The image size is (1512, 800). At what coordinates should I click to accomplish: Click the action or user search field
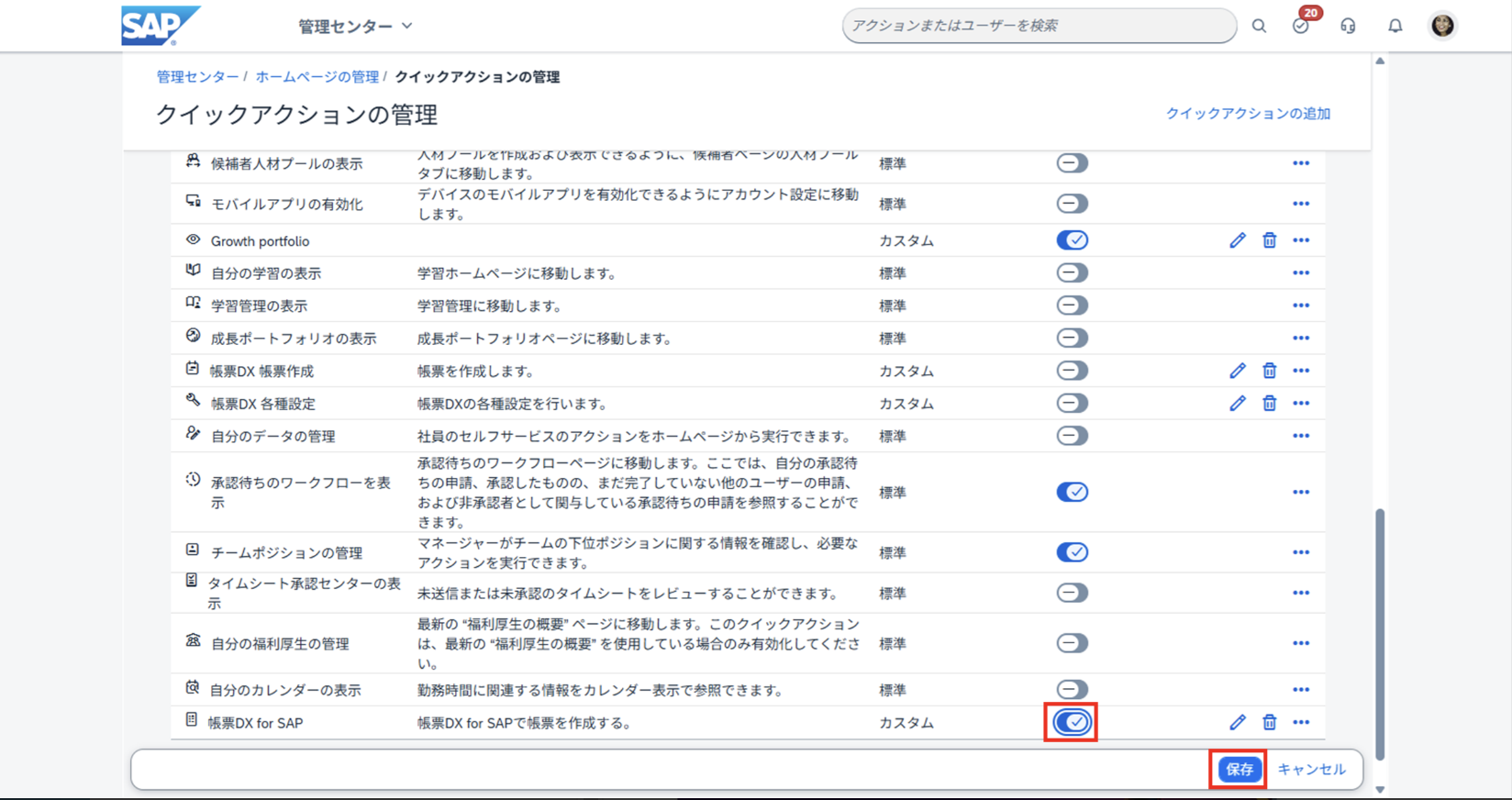click(x=1037, y=26)
